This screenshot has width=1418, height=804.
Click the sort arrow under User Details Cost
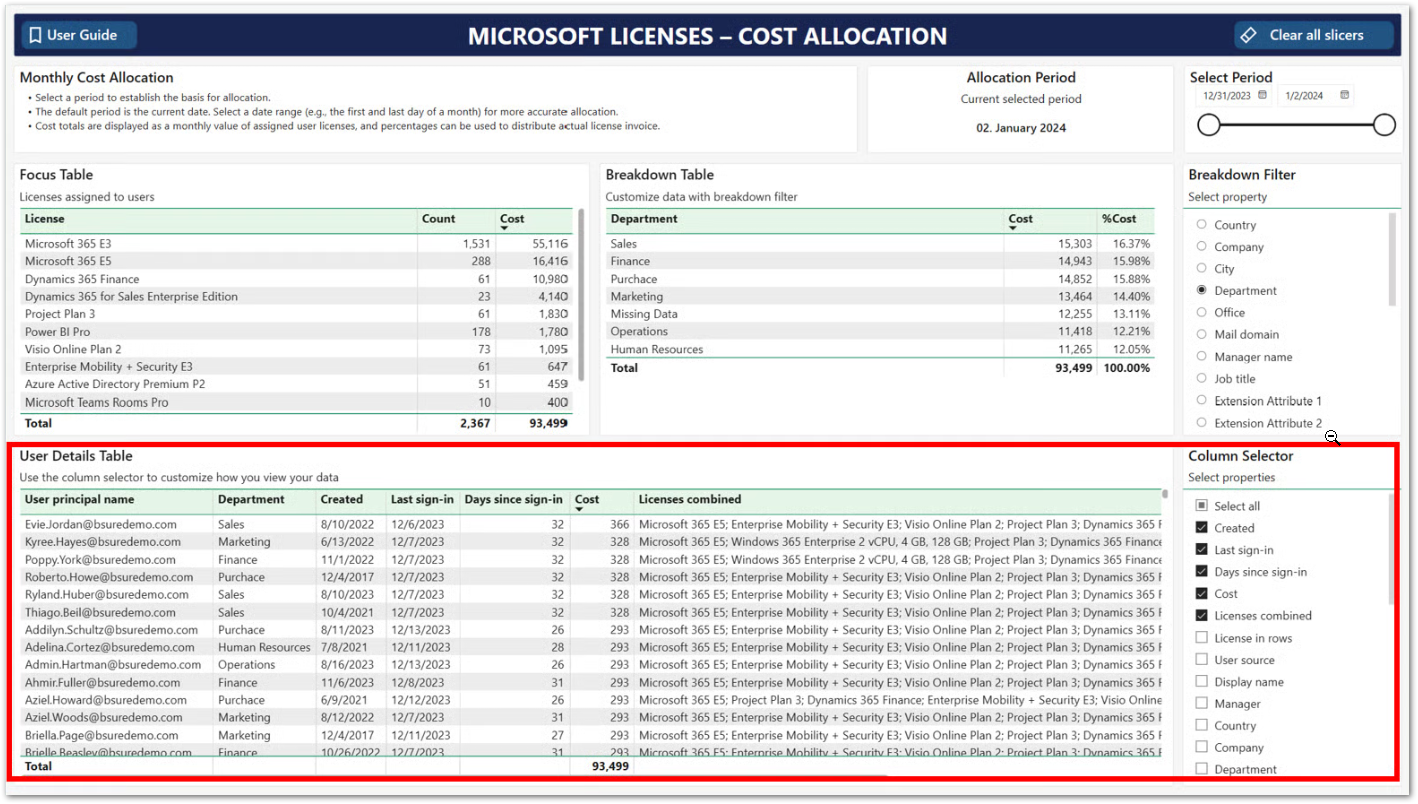tap(580, 510)
